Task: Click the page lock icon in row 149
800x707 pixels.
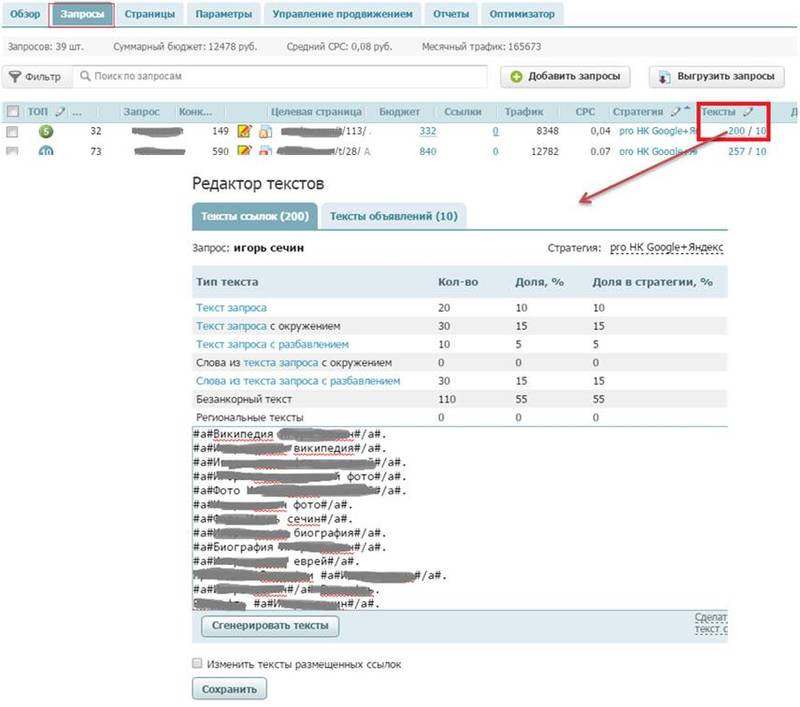Action: [265, 131]
